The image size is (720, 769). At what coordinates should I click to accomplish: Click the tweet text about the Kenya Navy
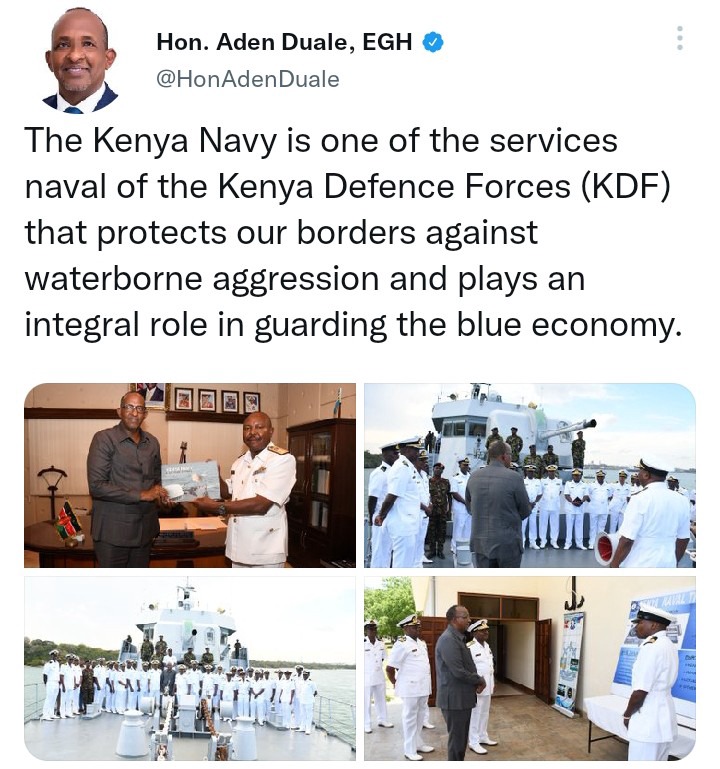(x=353, y=232)
